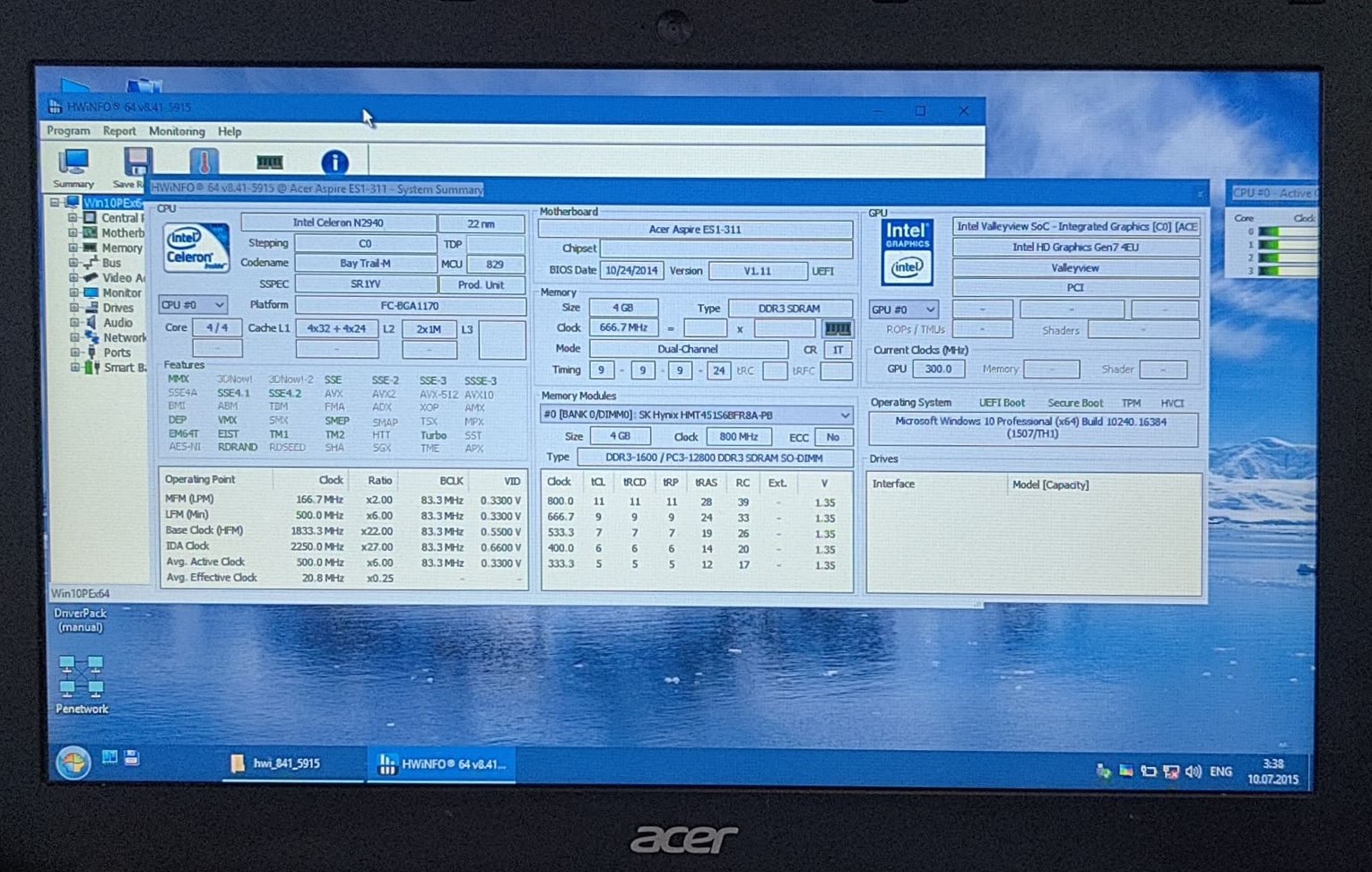This screenshot has height=872, width=1372.
Task: Open the memory module BANK 0/DIMM0 dropdown
Action: pos(696,415)
